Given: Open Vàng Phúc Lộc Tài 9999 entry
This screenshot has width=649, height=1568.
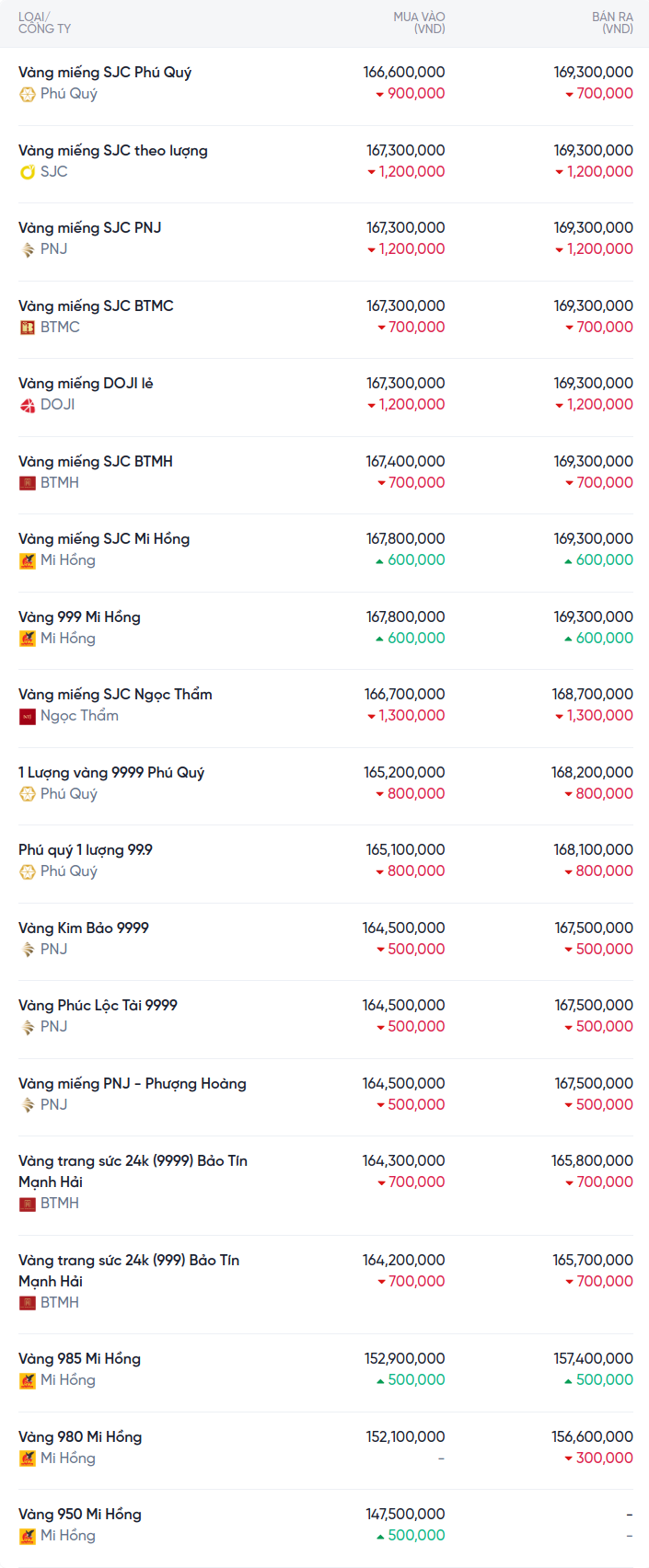Looking at the screenshot, I should (x=98, y=1005).
